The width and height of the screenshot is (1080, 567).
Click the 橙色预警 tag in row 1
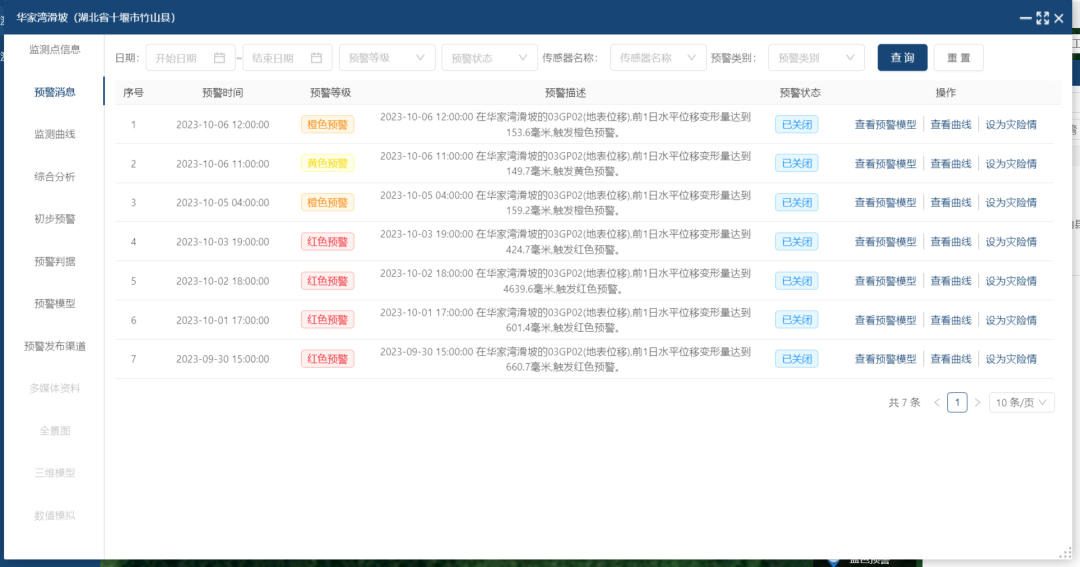coord(328,125)
